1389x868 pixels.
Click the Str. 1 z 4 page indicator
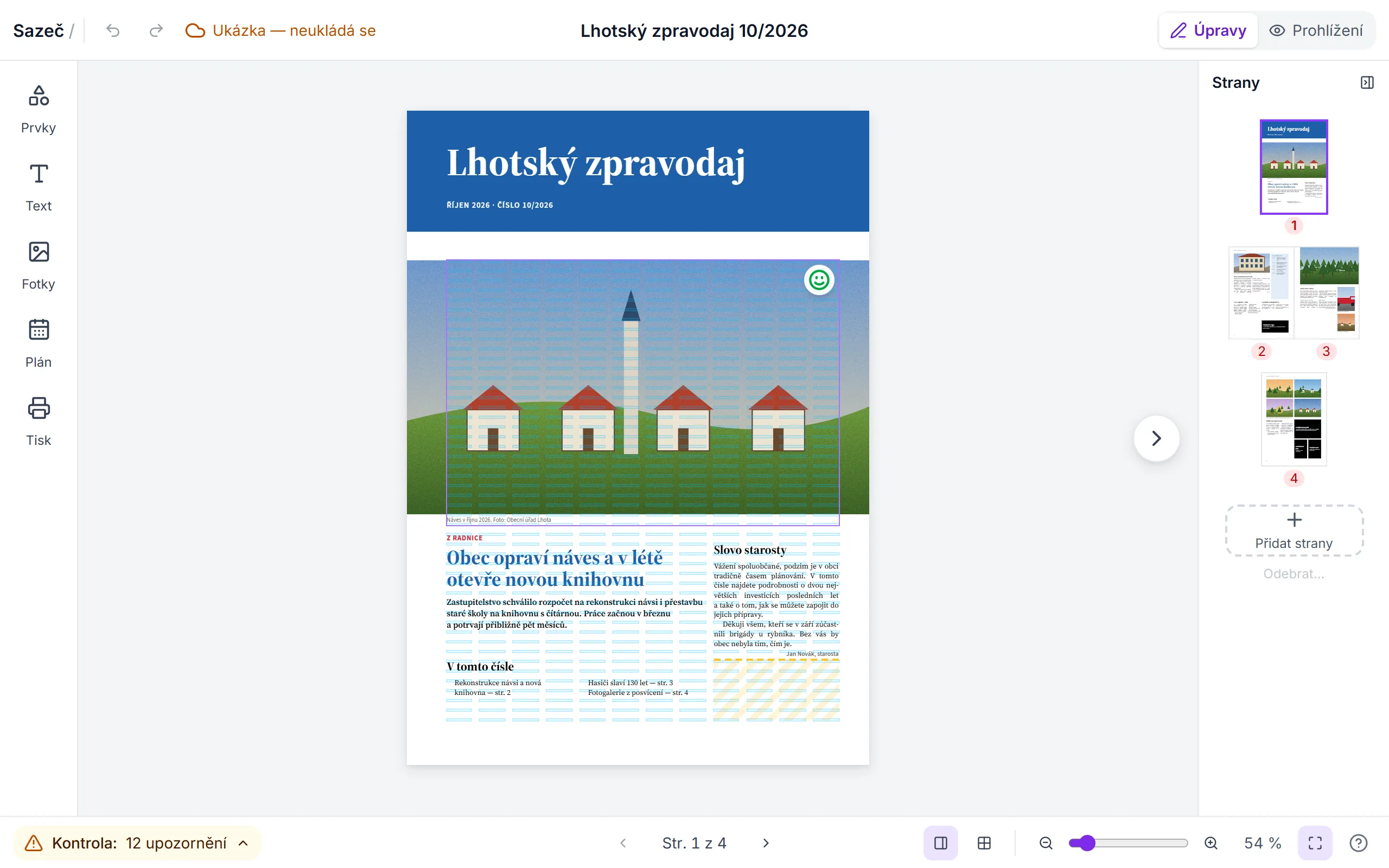click(694, 843)
